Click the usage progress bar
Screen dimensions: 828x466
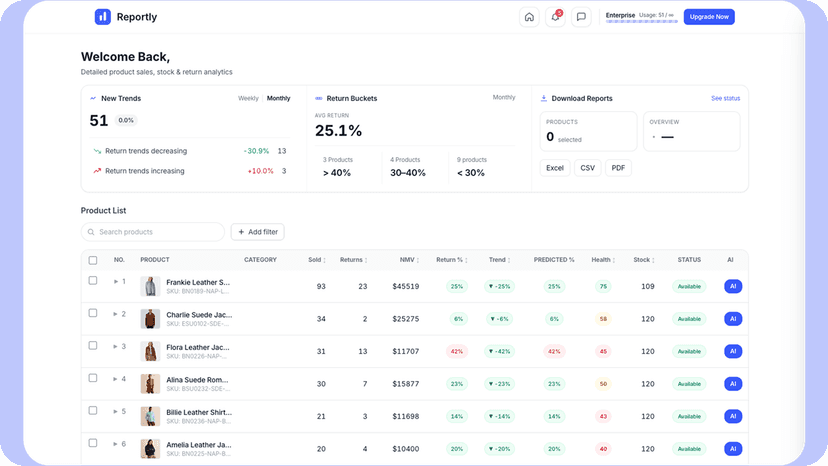(642, 22)
